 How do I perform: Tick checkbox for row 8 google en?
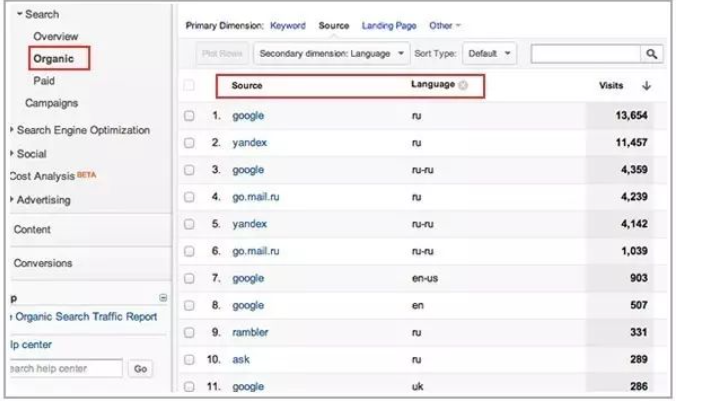click(x=189, y=306)
